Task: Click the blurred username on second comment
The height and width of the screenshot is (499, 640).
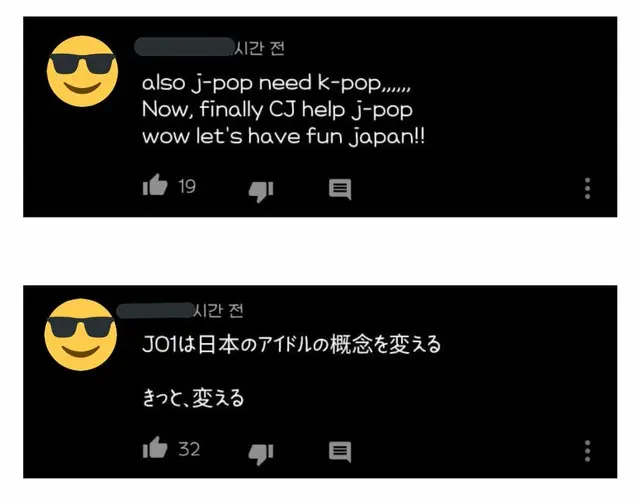Action: click(155, 310)
